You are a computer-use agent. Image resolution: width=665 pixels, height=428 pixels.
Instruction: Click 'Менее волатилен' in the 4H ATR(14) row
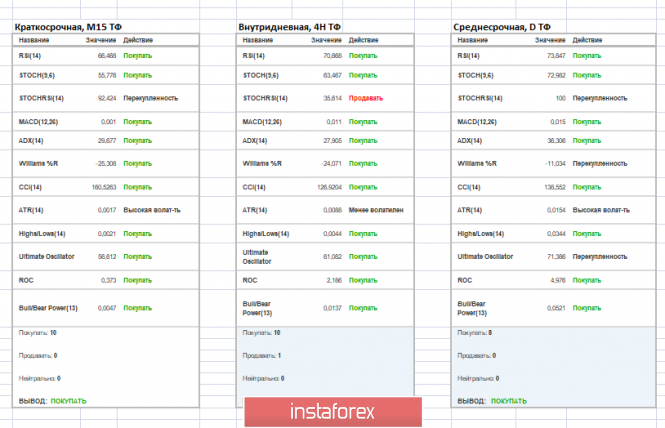(376, 210)
